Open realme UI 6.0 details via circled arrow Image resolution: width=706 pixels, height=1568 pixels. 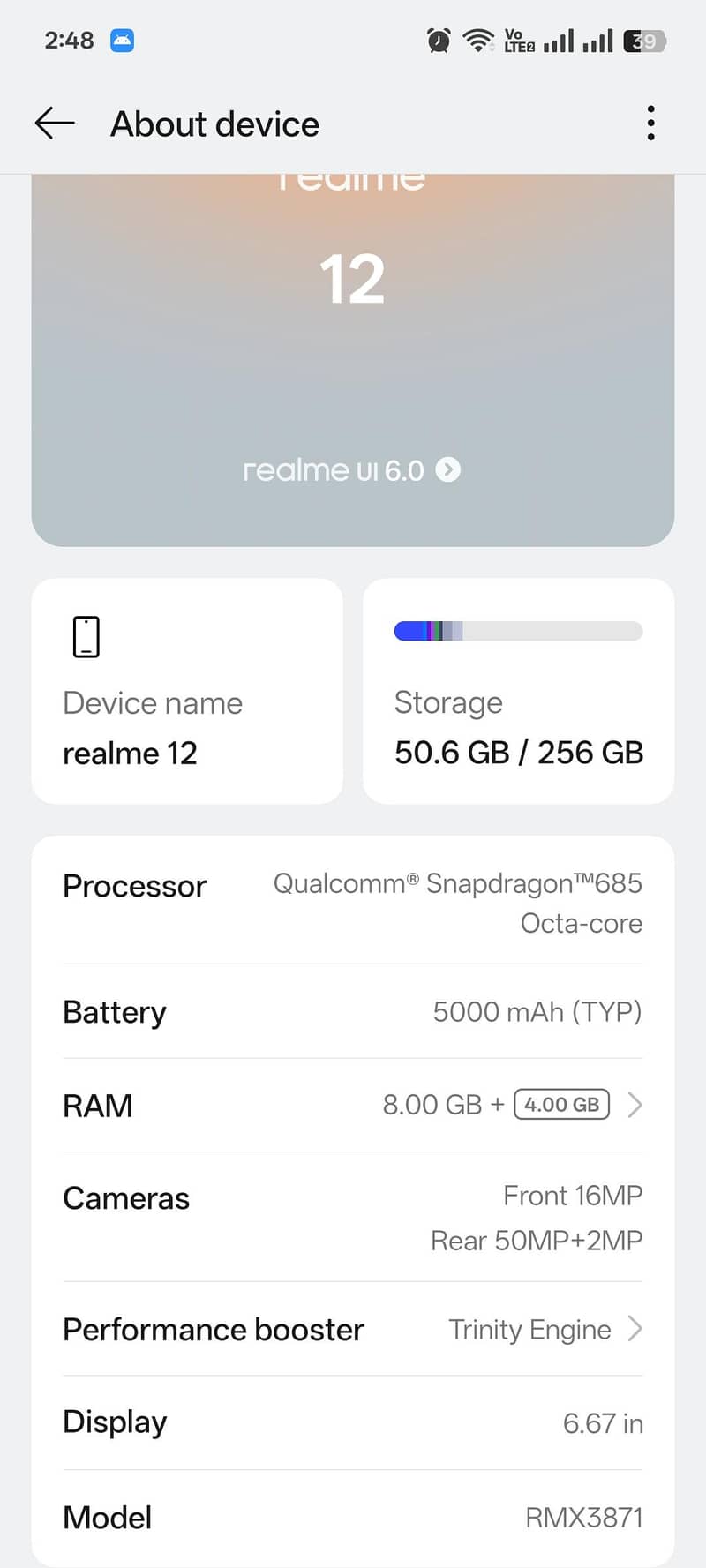[x=448, y=470]
